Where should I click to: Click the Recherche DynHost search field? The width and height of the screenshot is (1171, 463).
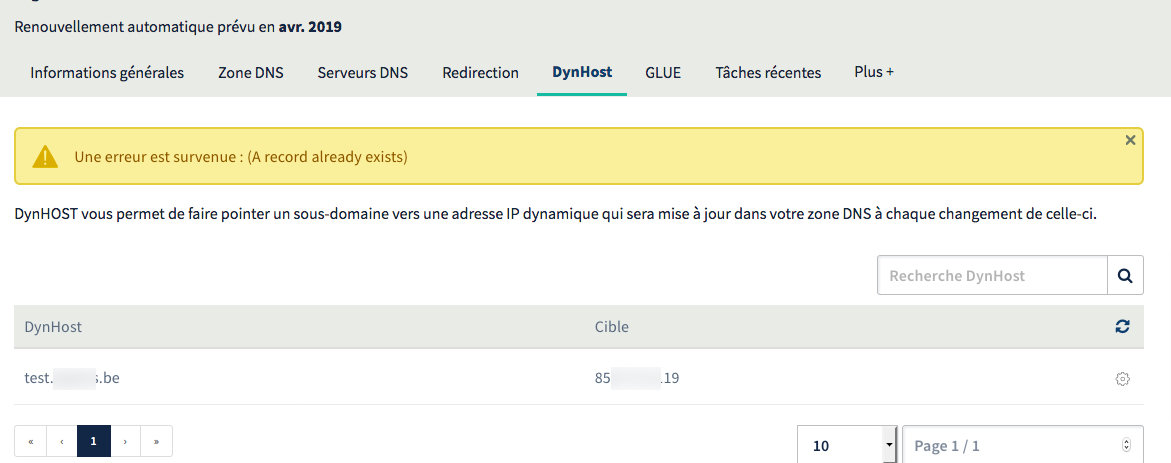click(991, 276)
